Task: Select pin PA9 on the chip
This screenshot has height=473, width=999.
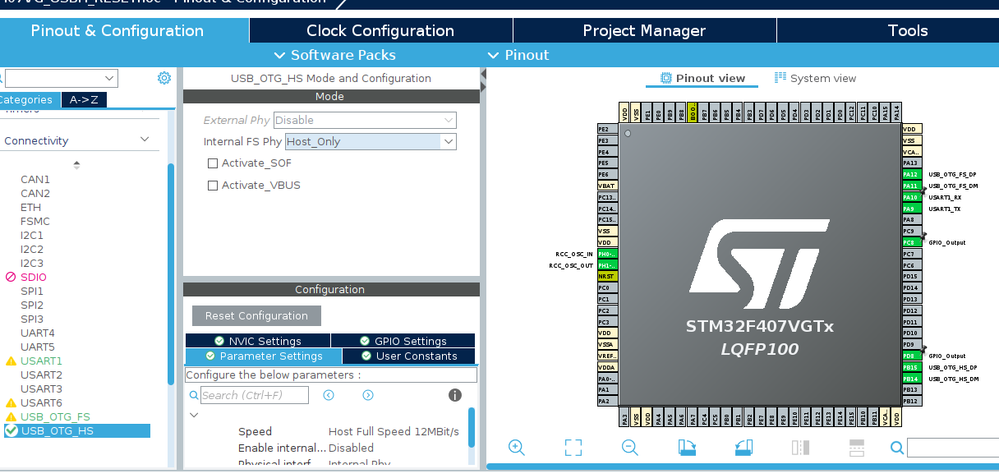Action: coord(912,208)
